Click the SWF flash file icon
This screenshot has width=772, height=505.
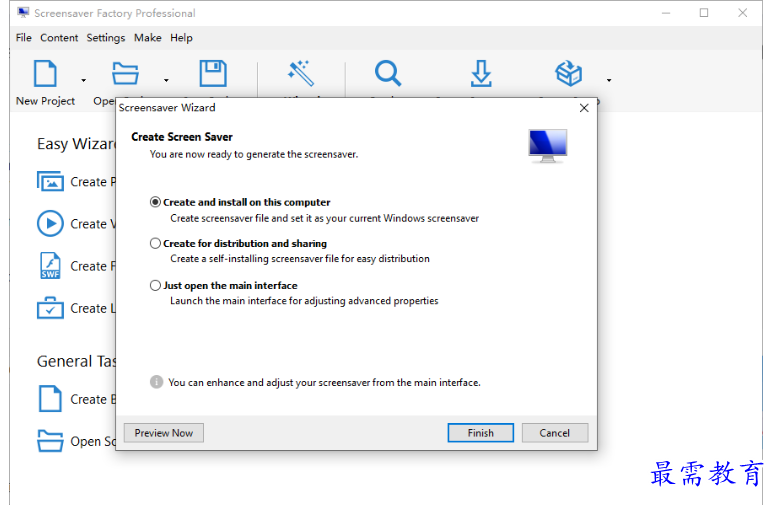tap(50, 266)
